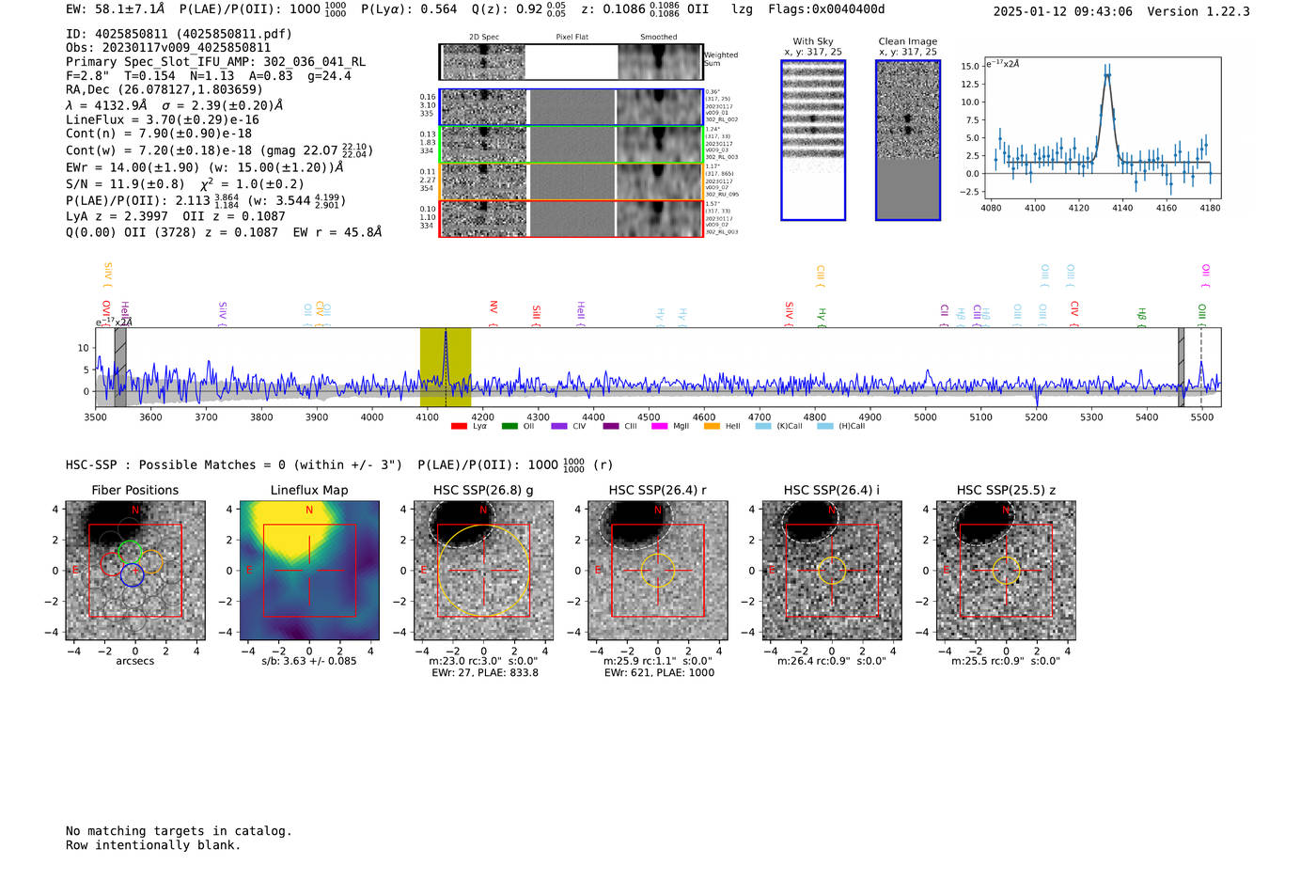Viewport: 1316px width, 896px height.
Task: Click the orange CIII label near 4810Å
Action: pos(821,275)
